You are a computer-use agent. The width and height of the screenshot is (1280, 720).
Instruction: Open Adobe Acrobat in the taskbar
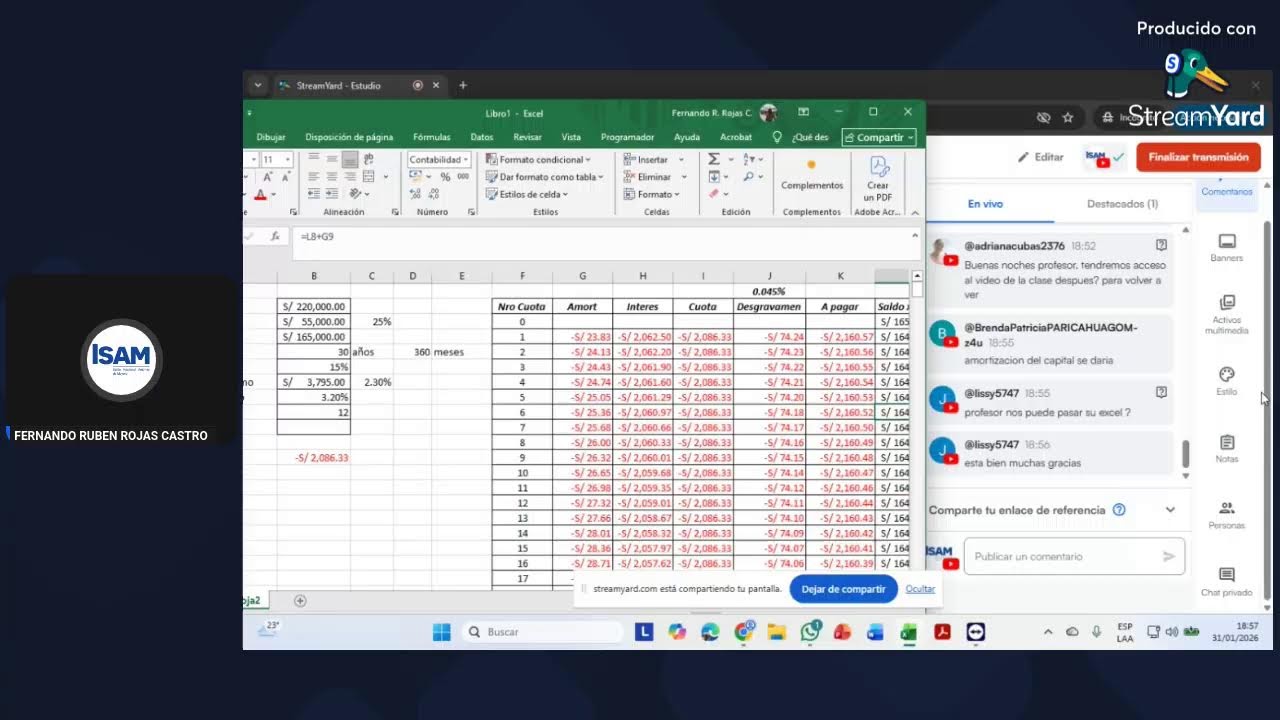[x=941, y=632]
